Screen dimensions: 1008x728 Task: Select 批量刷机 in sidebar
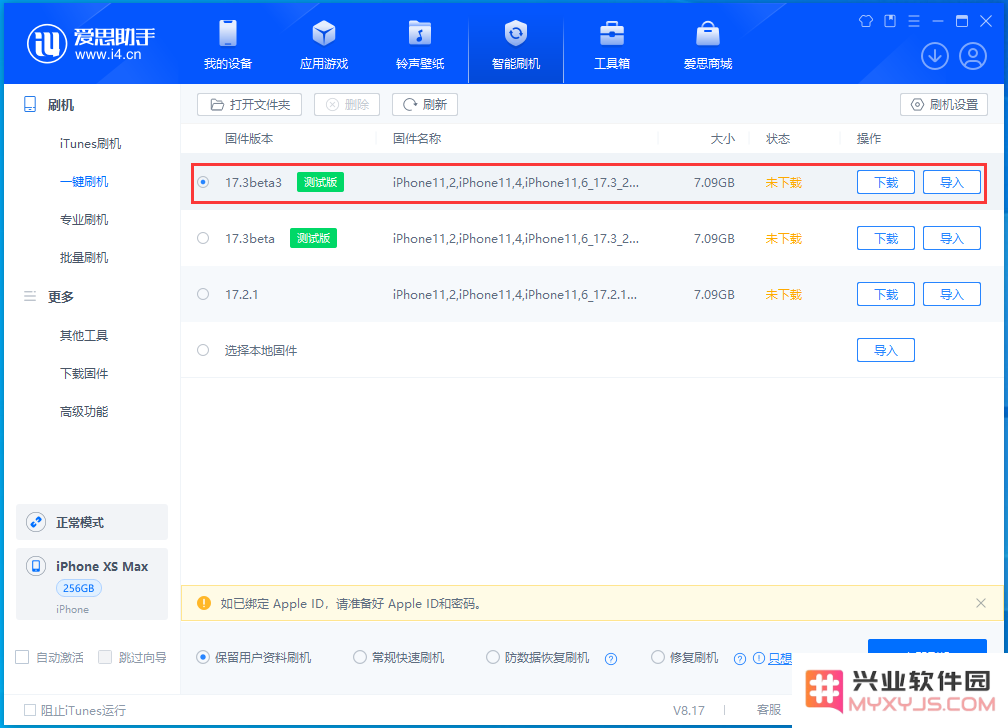pos(84,257)
